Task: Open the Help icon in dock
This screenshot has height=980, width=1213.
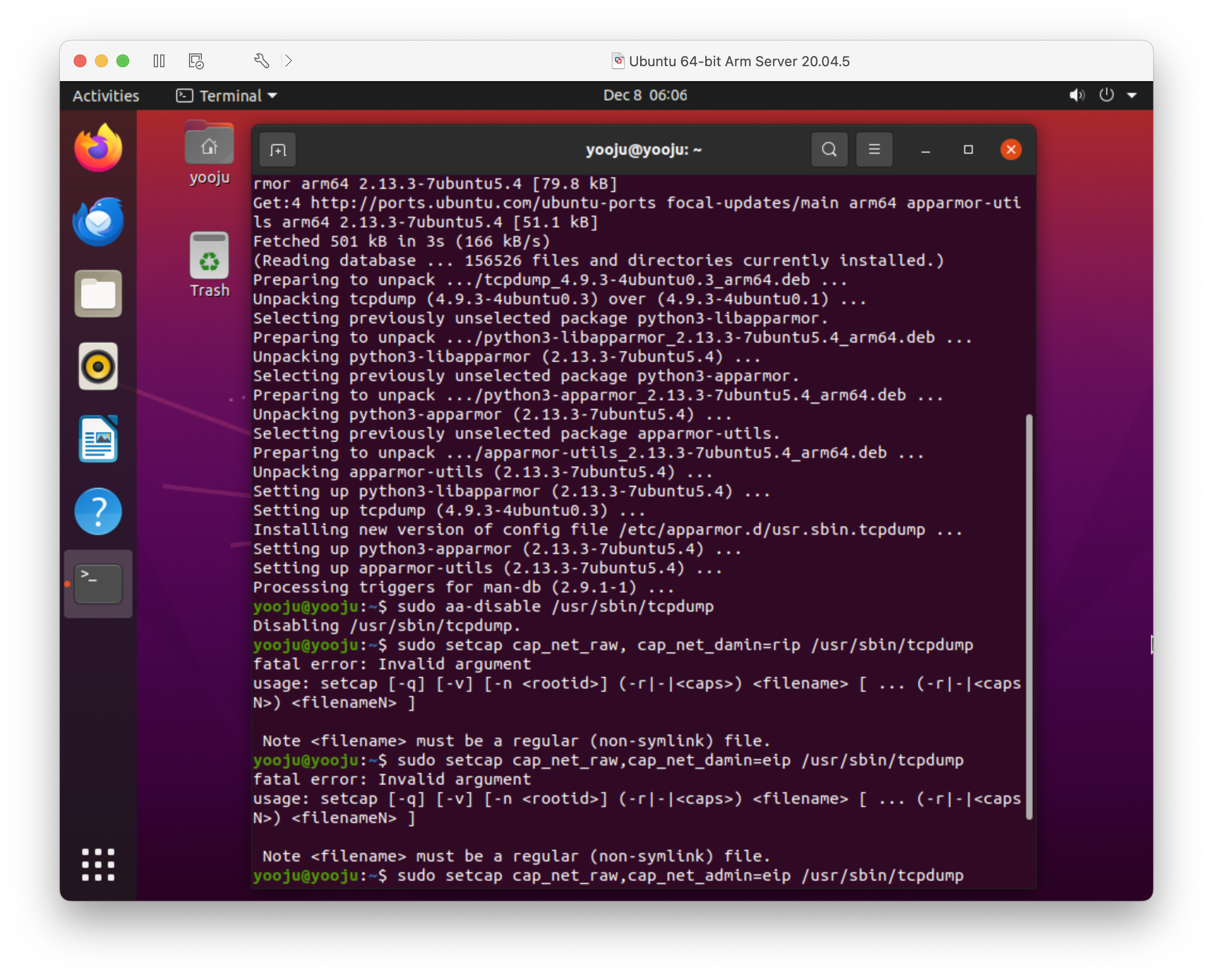Action: 98,511
